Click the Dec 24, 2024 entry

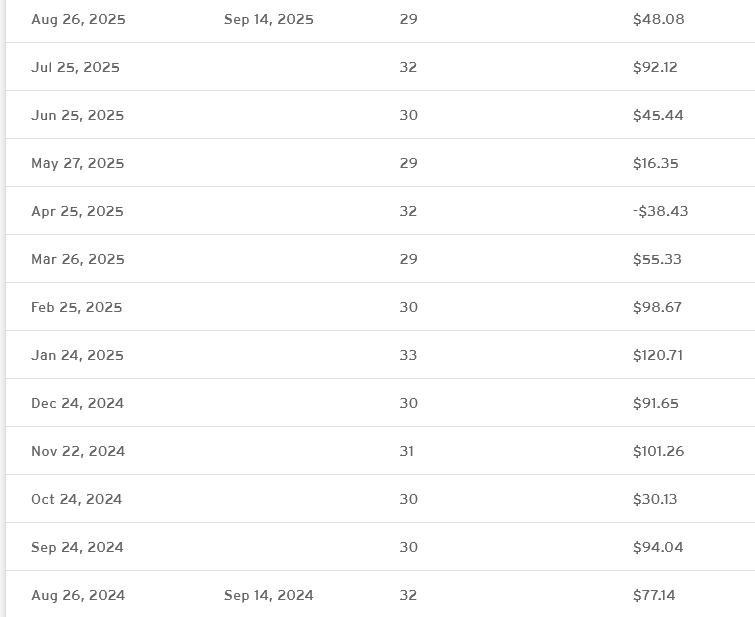77,403
